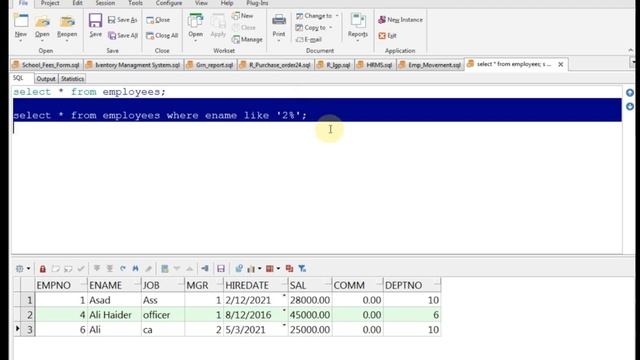Click the Save floppy disk icon
The image size is (640, 360).
coord(96,21)
